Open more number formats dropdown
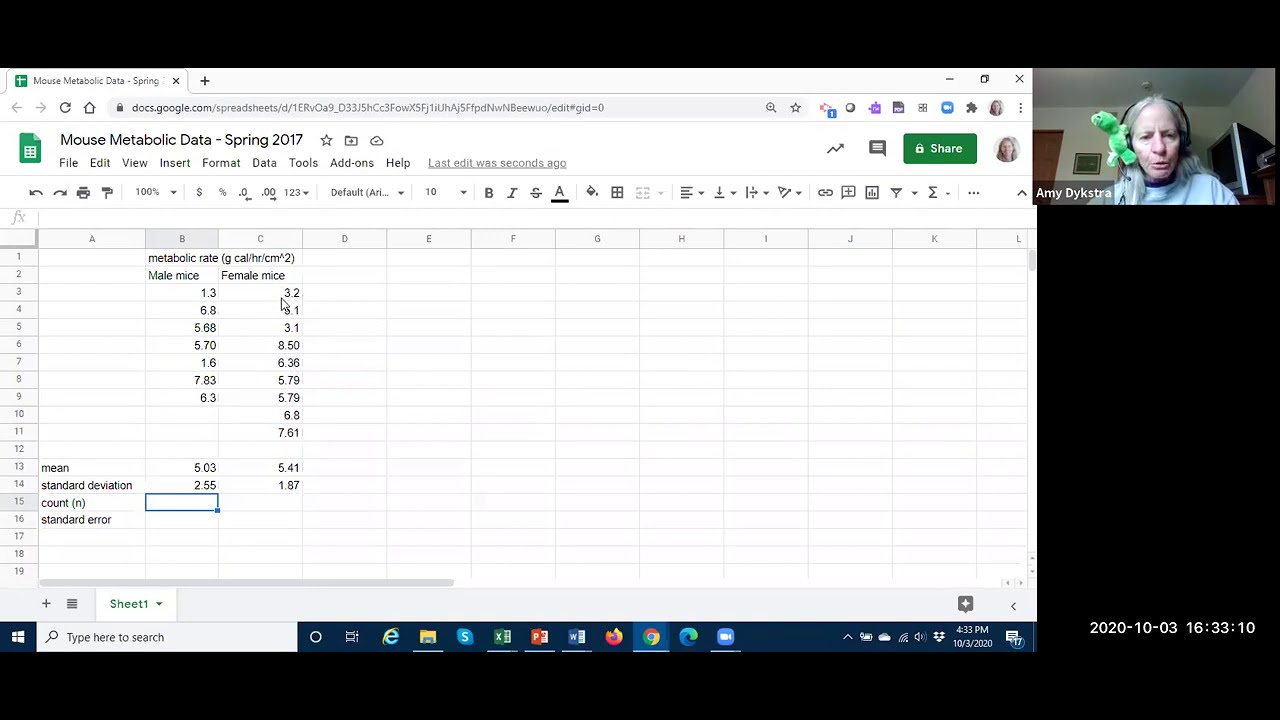This screenshot has height=720, width=1280. point(296,192)
